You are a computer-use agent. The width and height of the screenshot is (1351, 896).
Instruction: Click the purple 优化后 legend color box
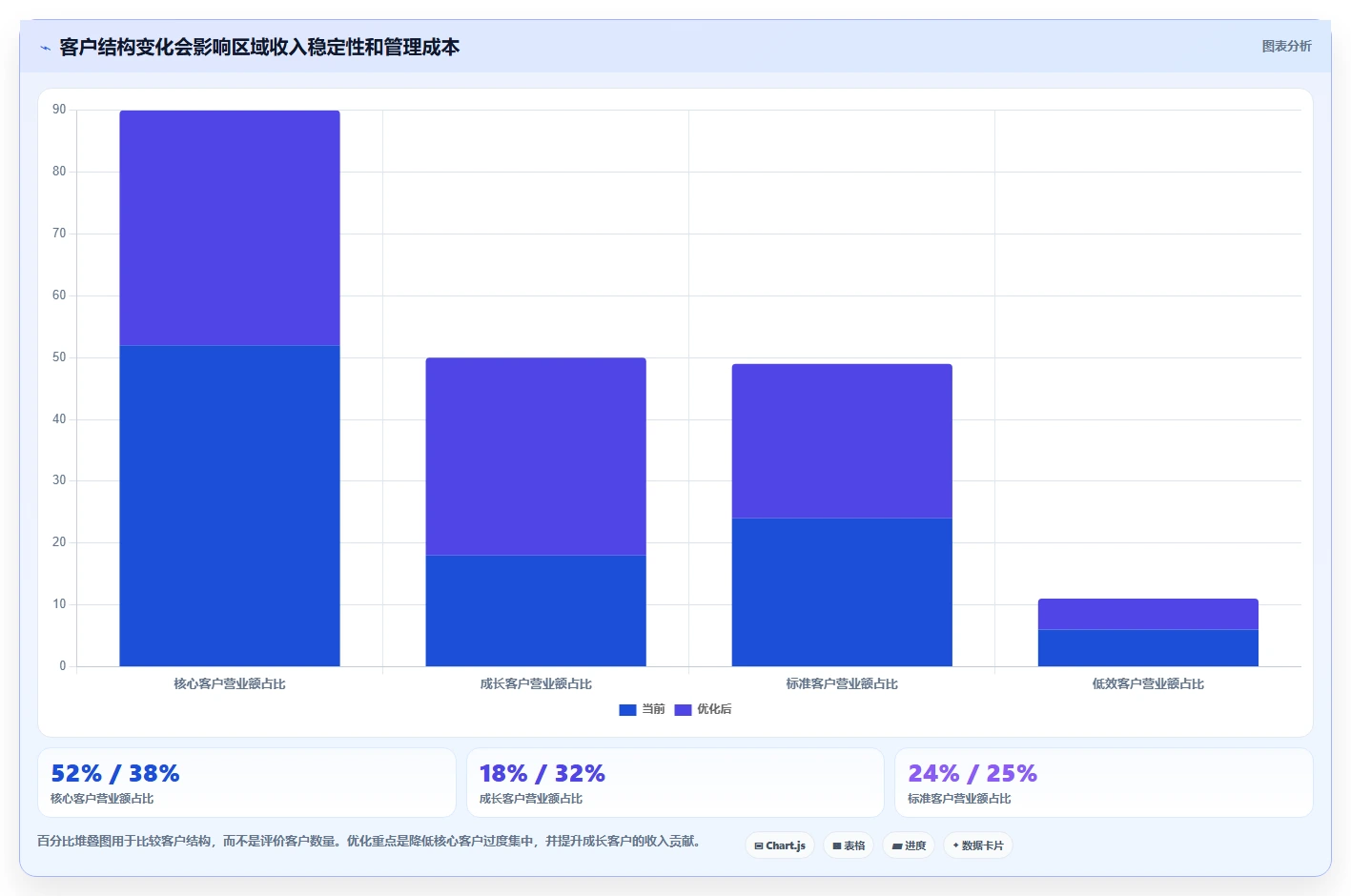(x=683, y=710)
